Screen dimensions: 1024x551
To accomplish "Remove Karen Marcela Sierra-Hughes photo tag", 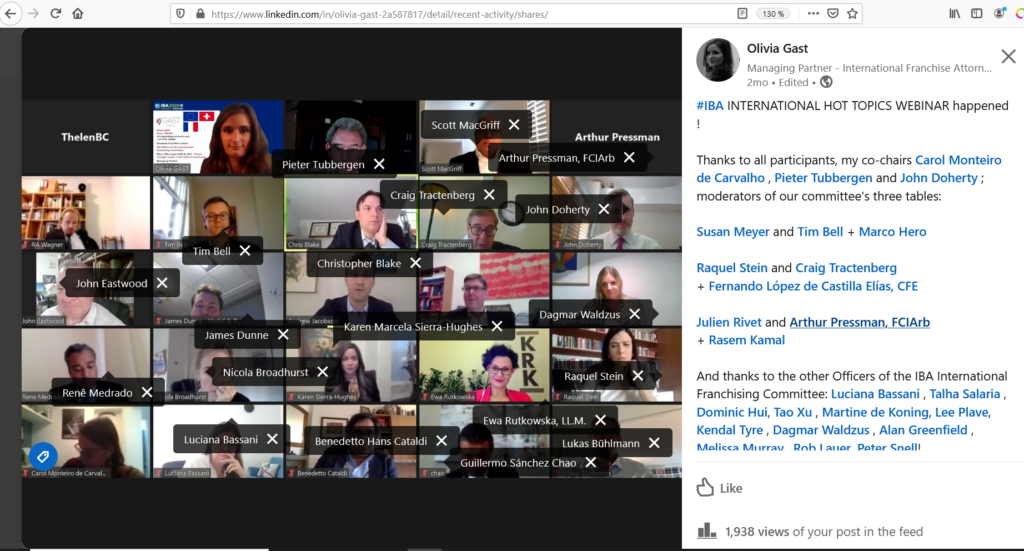I will pos(497,326).
